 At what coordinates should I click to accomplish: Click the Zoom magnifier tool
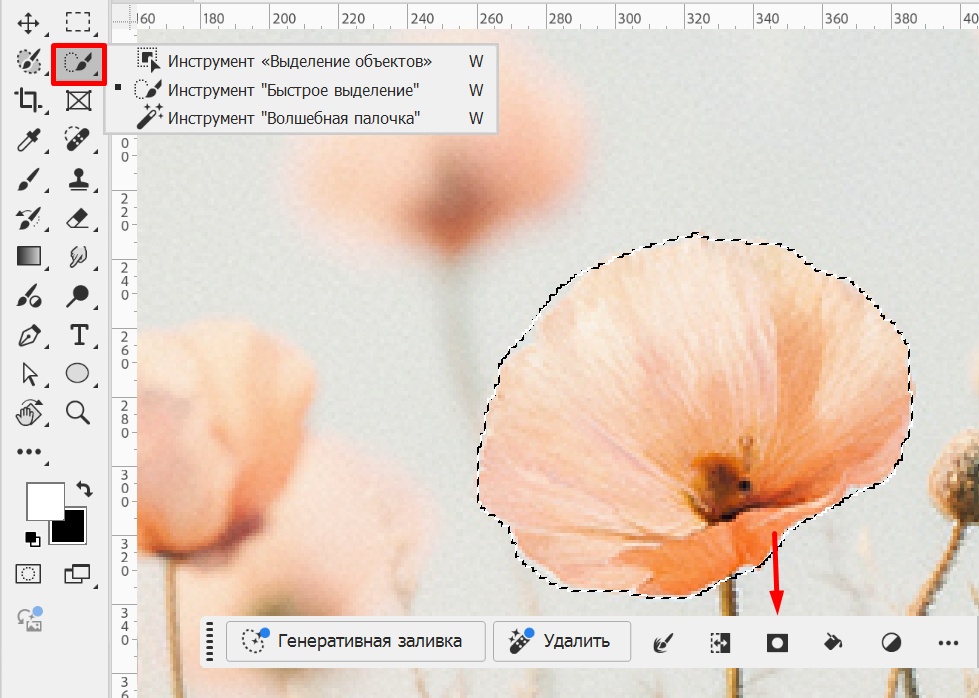pyautogui.click(x=77, y=411)
